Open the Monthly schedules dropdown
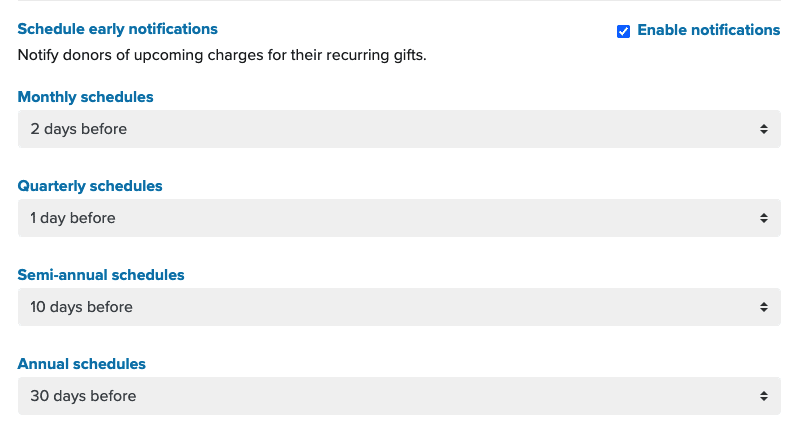The height and width of the screenshot is (438, 798). click(399, 129)
